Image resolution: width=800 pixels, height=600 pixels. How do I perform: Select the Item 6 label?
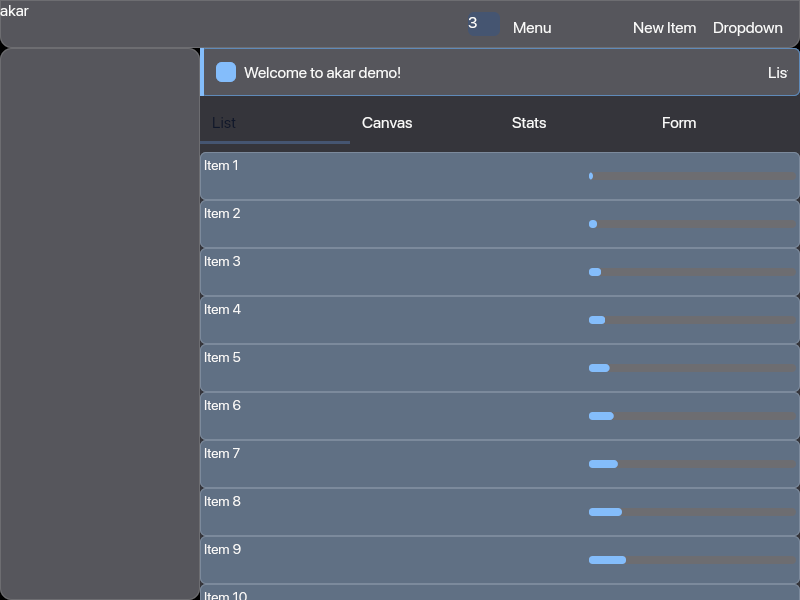tap(222, 405)
